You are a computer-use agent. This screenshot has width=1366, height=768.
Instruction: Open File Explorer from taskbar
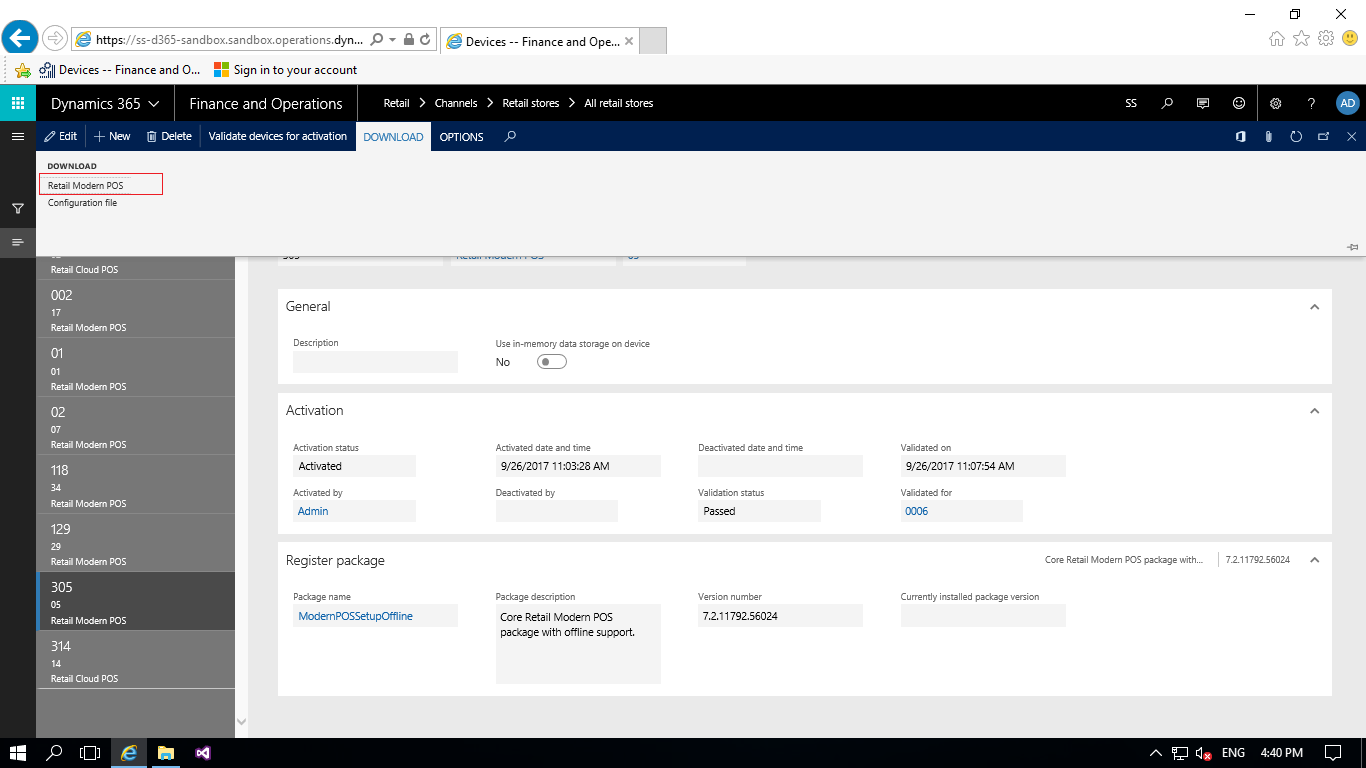(166, 753)
